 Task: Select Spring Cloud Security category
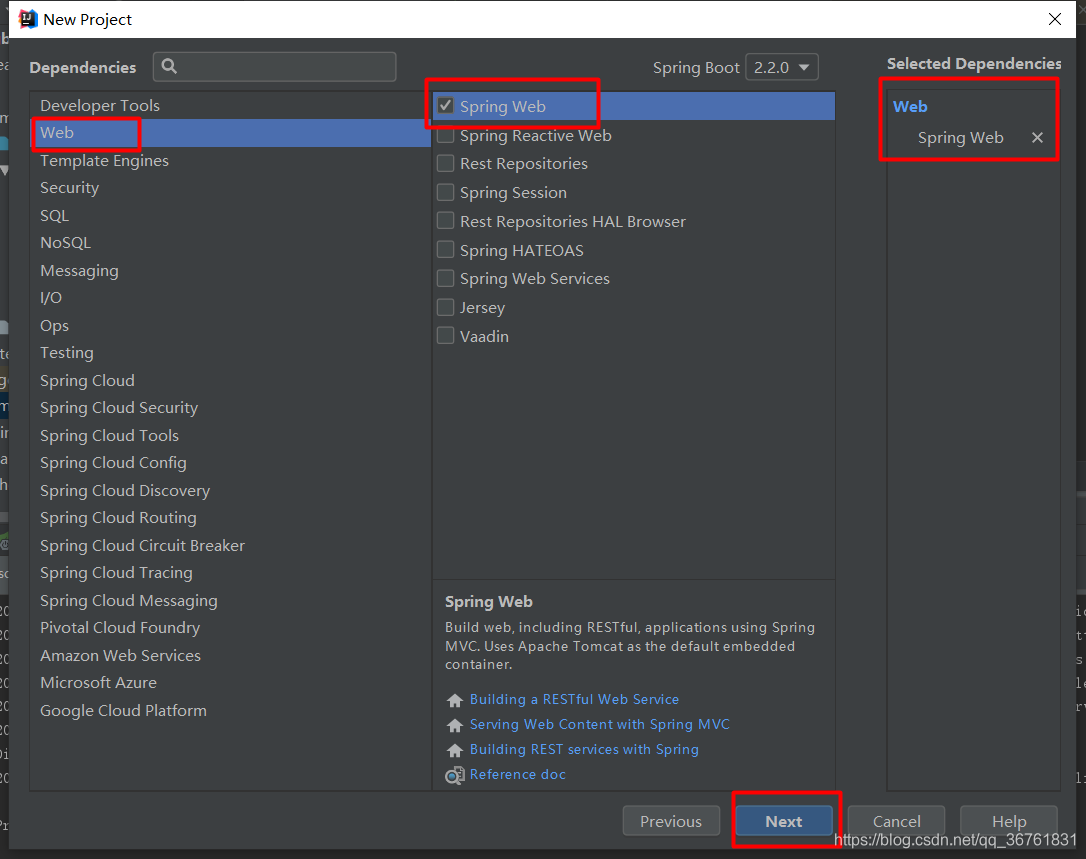(230, 407)
